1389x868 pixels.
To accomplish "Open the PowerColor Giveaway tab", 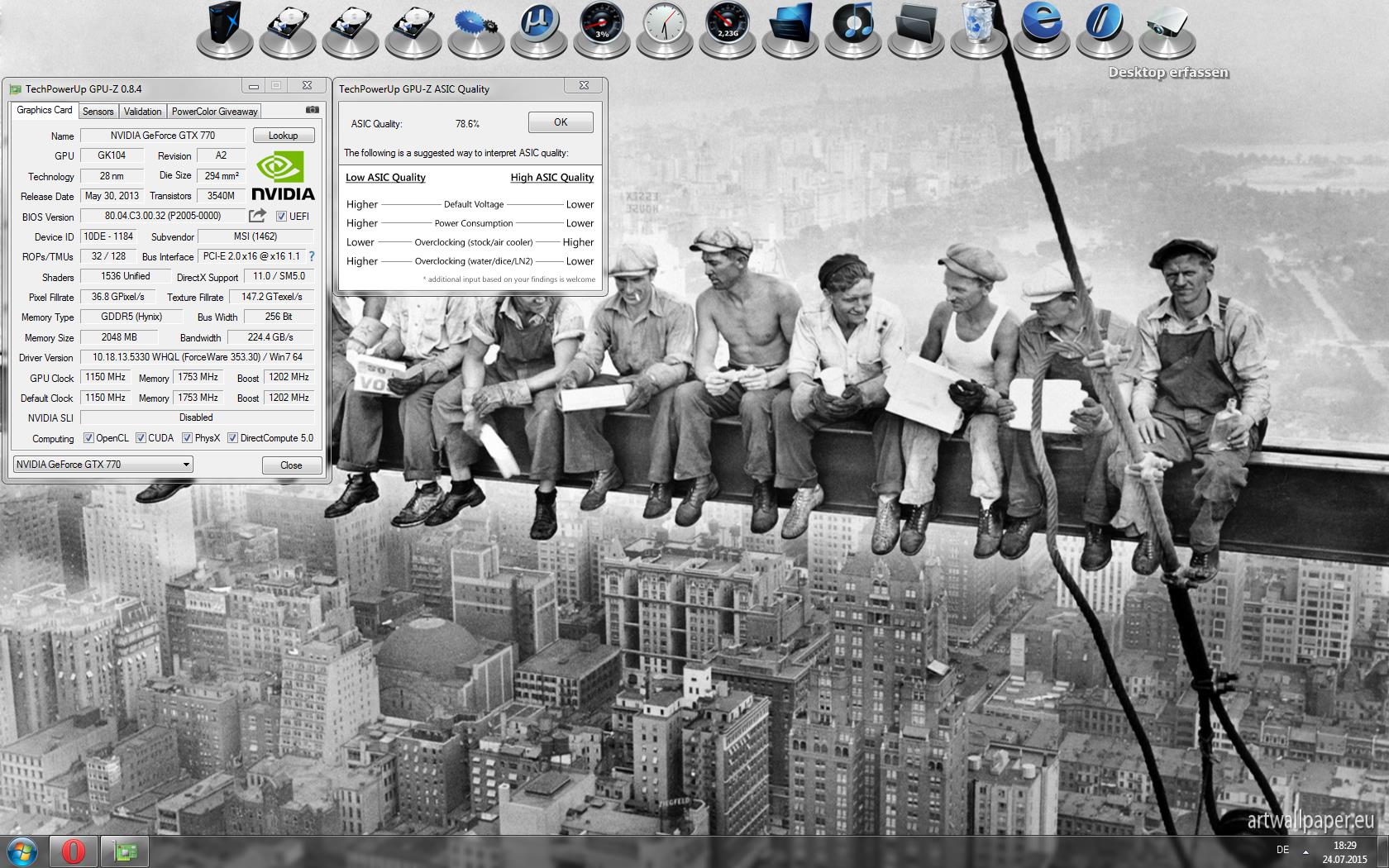I will point(214,112).
